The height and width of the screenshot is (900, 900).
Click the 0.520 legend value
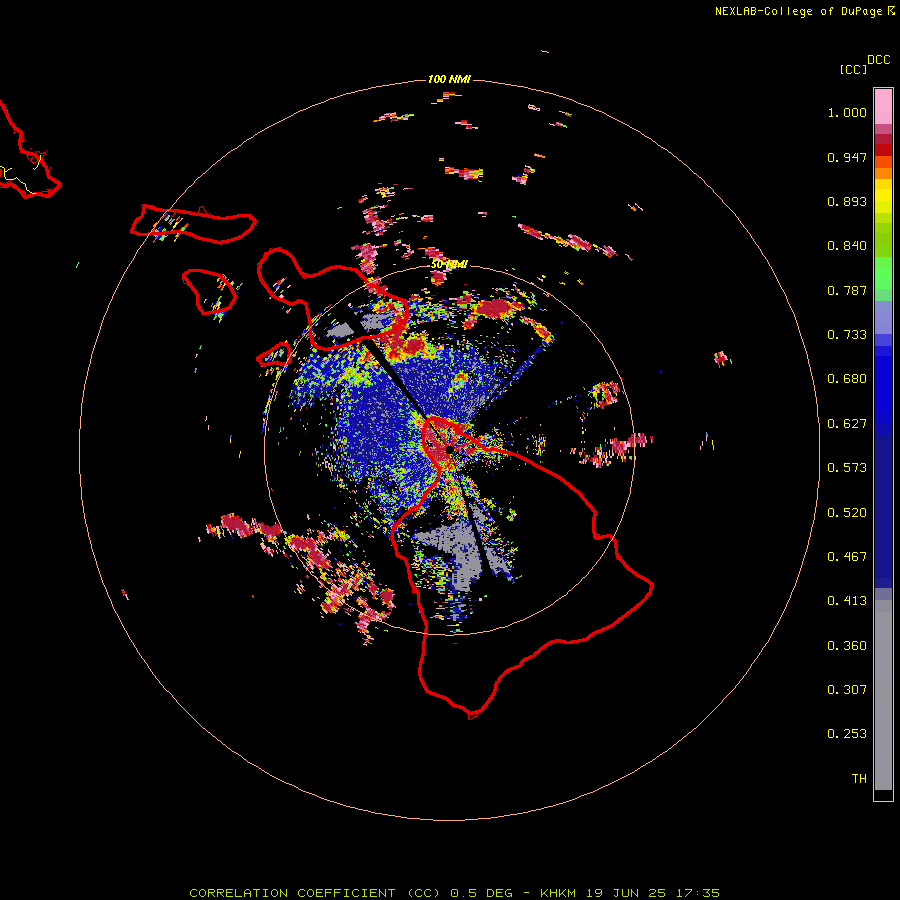[847, 513]
